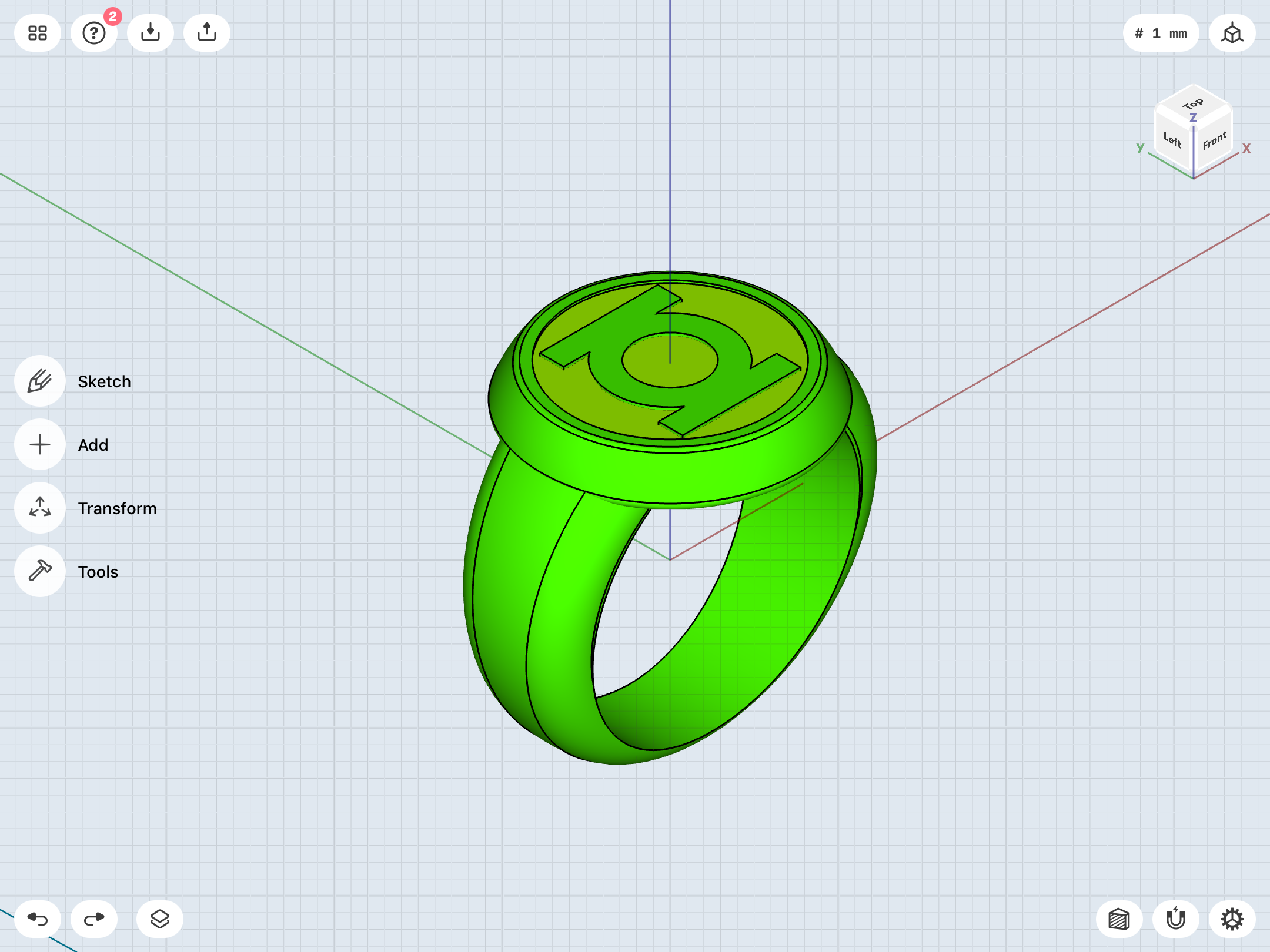Open the Tools hammer menu
This screenshot has width=1270, height=952.
[x=40, y=571]
